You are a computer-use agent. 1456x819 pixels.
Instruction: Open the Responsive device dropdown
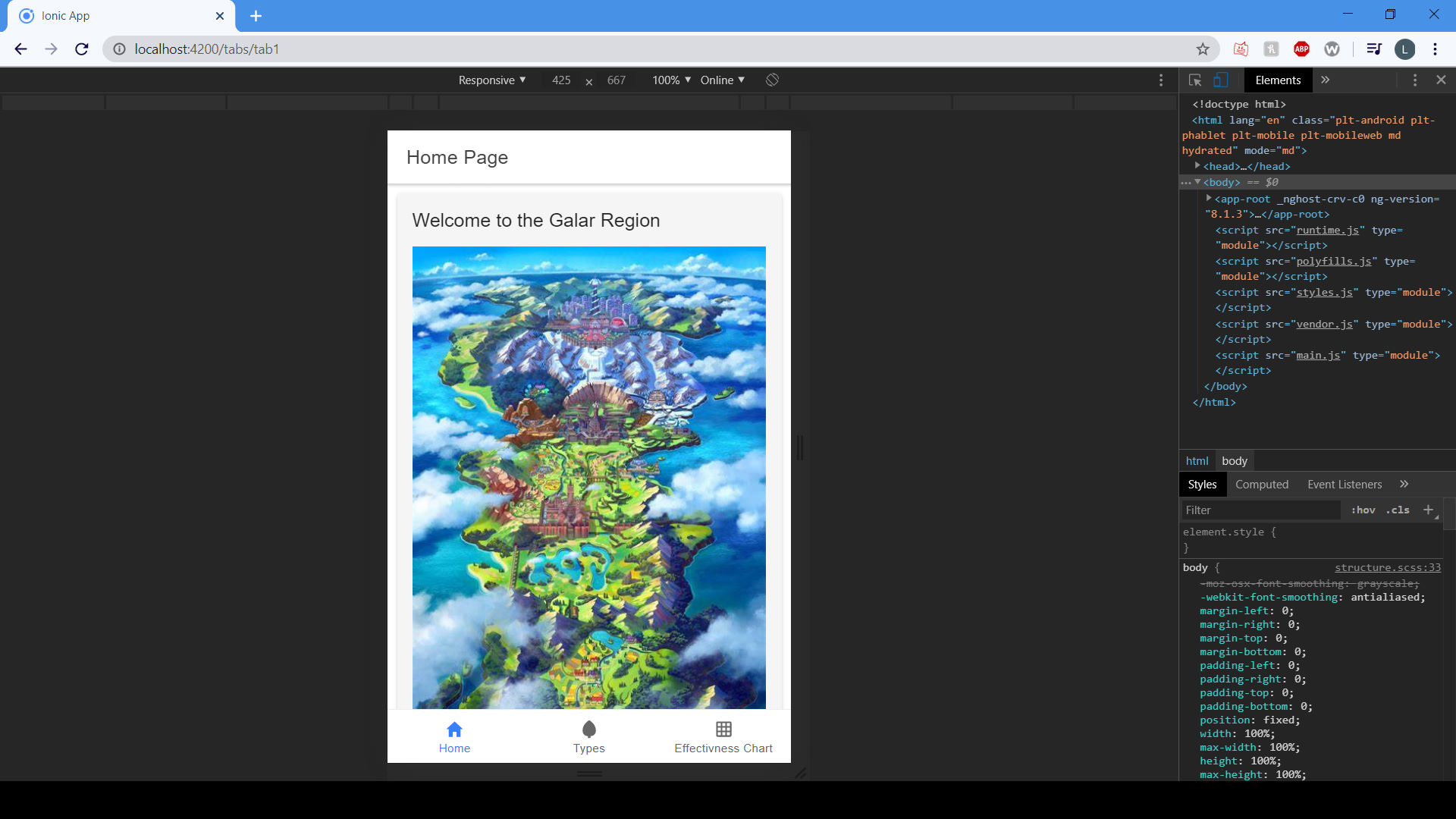491,80
